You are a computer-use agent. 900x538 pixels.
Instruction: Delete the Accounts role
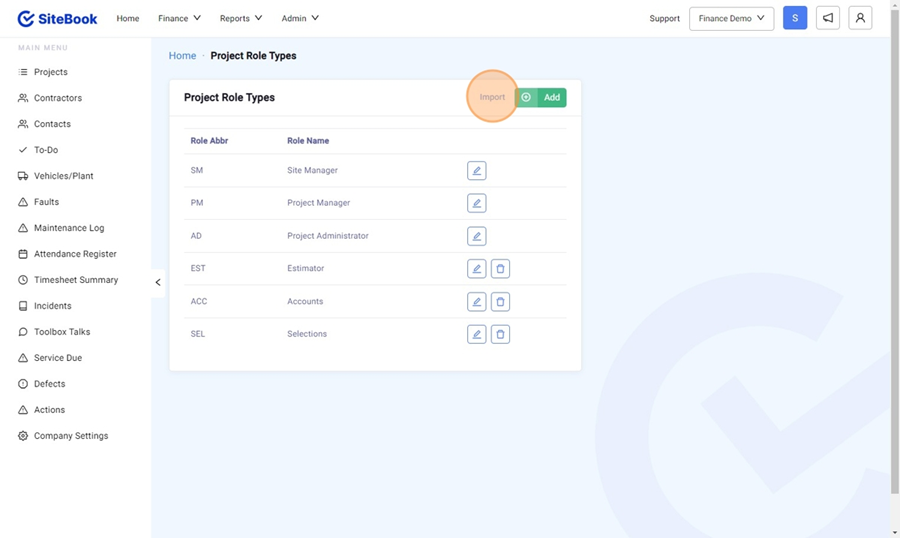pyautogui.click(x=500, y=302)
